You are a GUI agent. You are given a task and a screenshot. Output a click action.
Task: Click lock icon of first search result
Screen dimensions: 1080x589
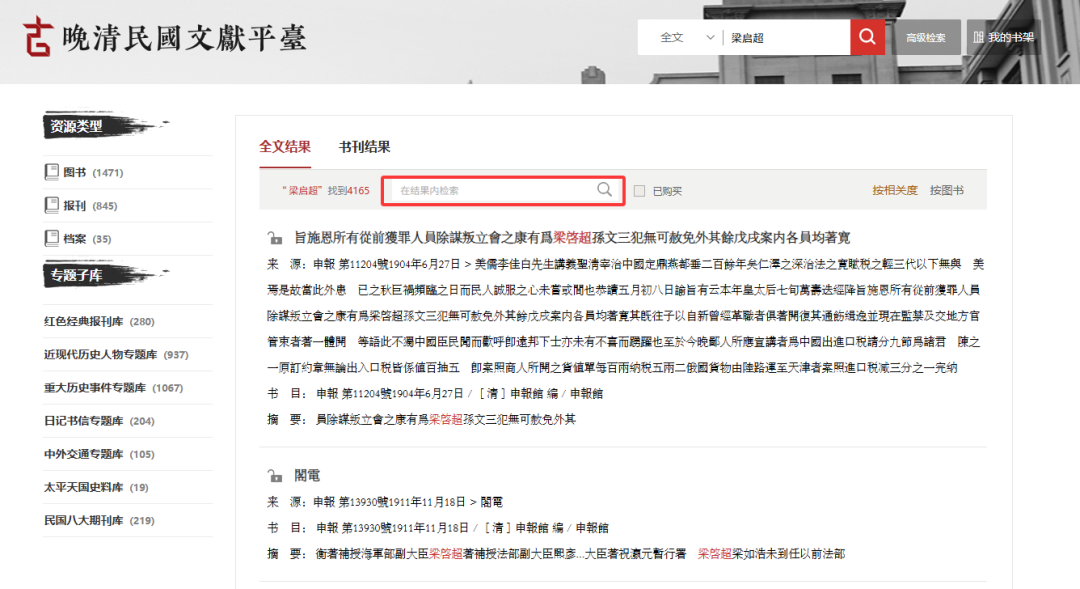(275, 238)
